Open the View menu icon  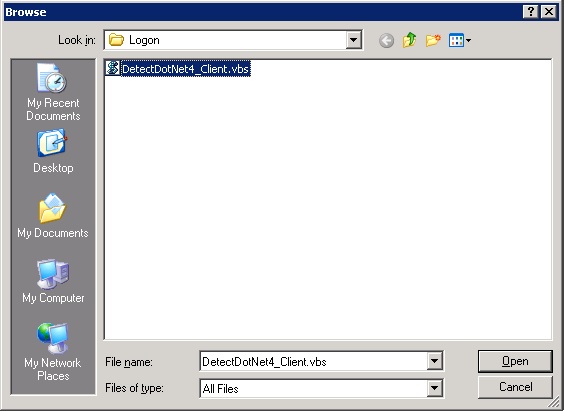460,40
